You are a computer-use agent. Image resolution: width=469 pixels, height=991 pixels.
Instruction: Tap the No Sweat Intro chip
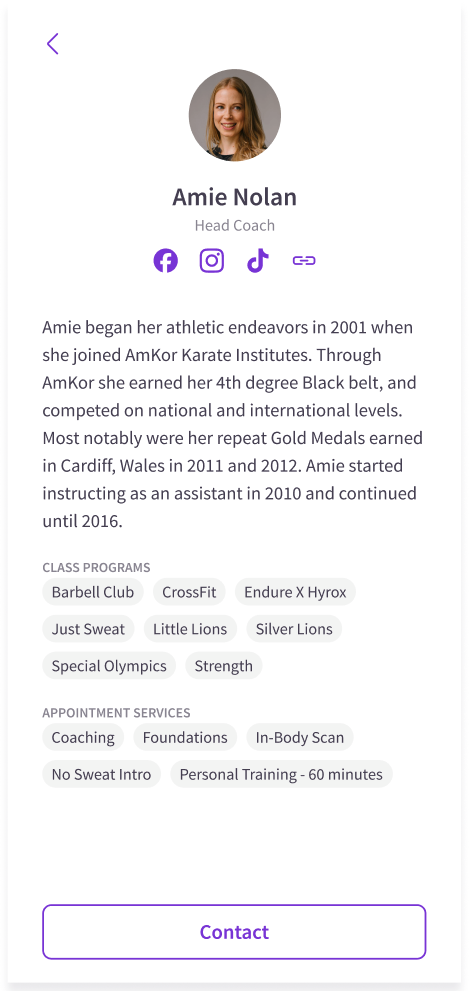102,774
